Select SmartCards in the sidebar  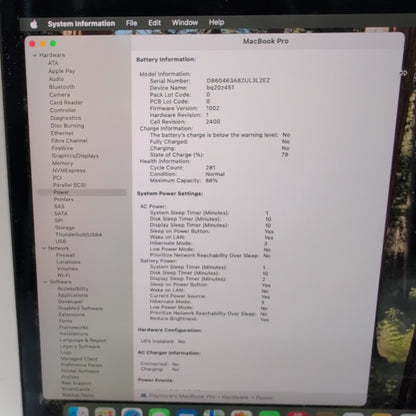pyautogui.click(x=76, y=389)
